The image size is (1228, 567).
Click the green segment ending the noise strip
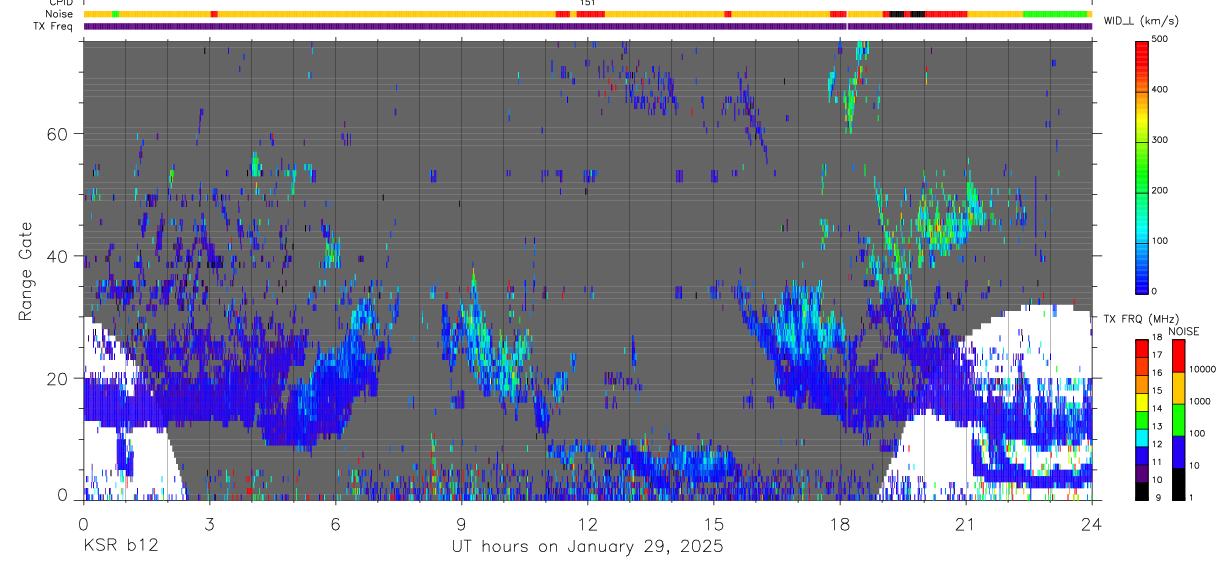click(1056, 14)
